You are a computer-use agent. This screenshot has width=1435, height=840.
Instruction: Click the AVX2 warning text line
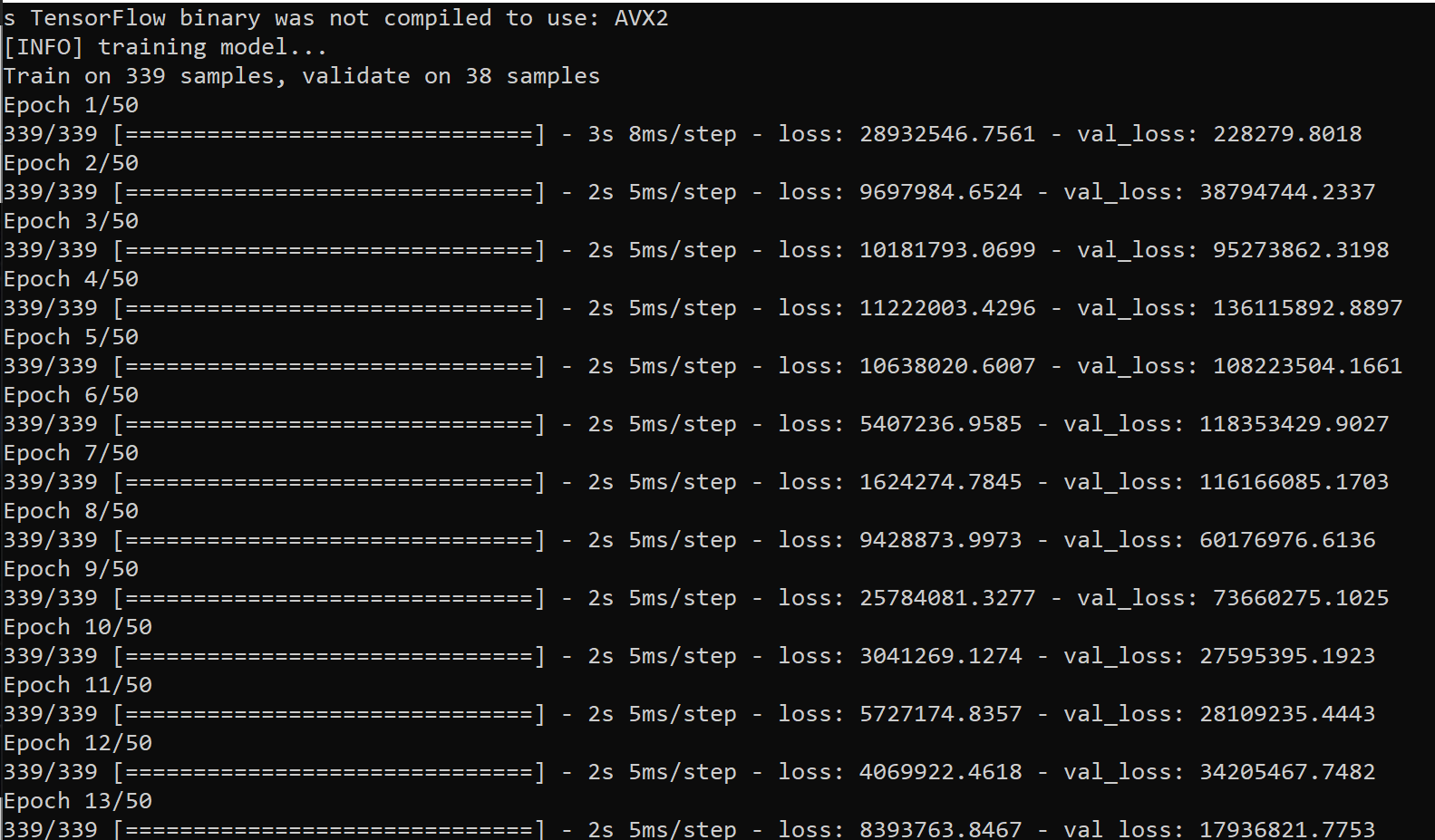[x=336, y=18]
